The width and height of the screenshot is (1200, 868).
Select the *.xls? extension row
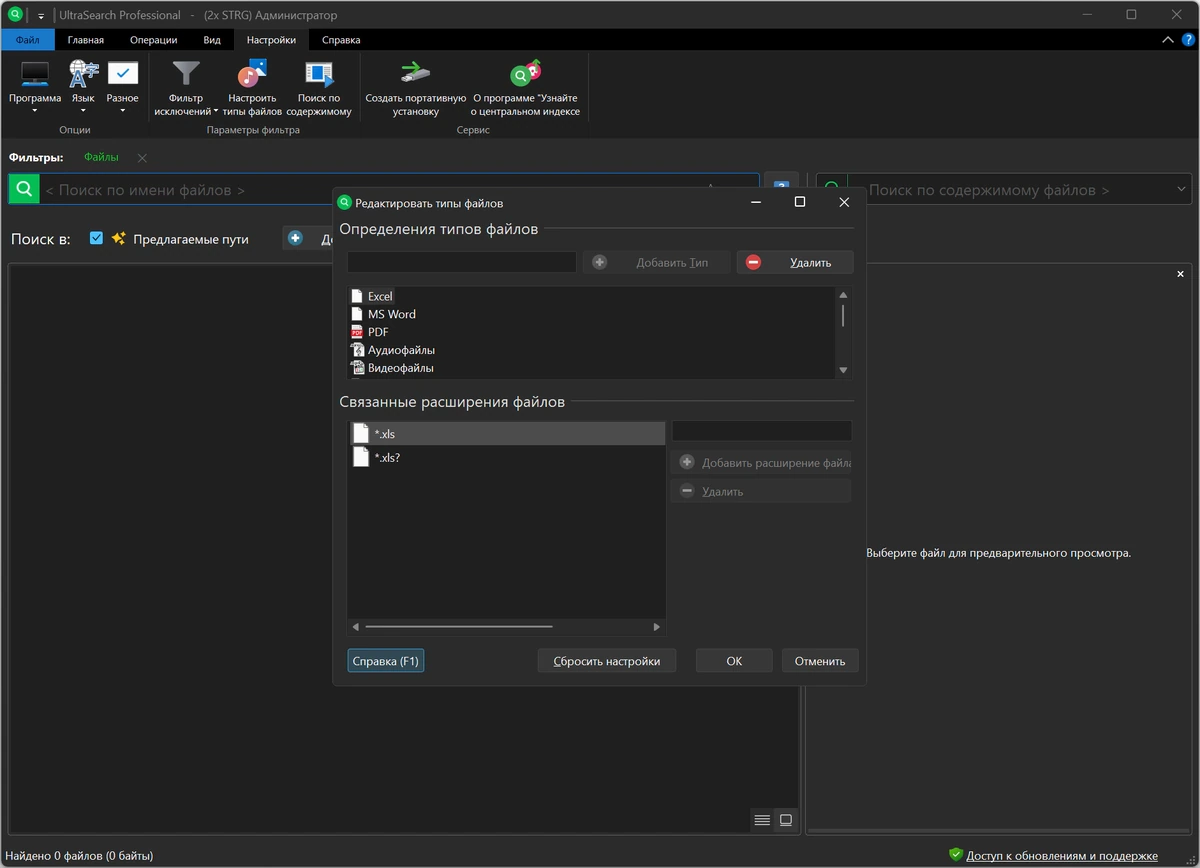click(x=506, y=457)
